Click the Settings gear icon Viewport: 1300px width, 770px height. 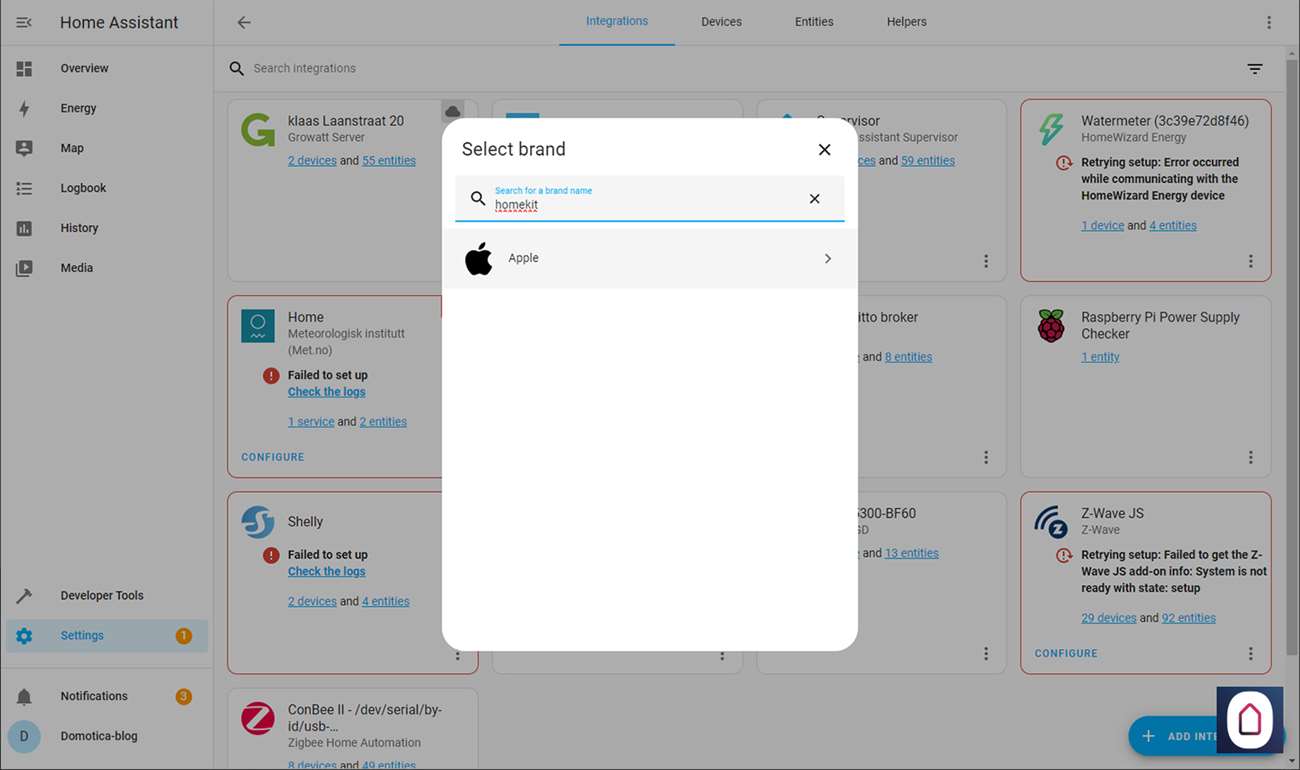[x=24, y=635]
